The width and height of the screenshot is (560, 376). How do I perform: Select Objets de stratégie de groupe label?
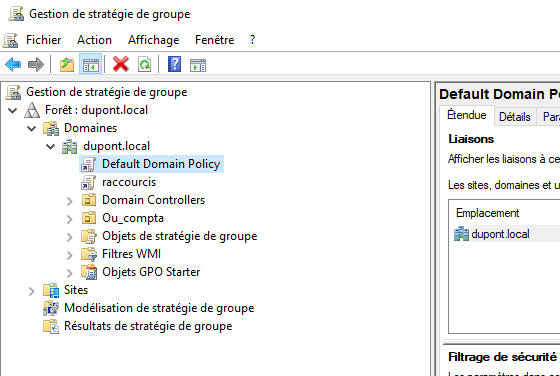coord(180,236)
